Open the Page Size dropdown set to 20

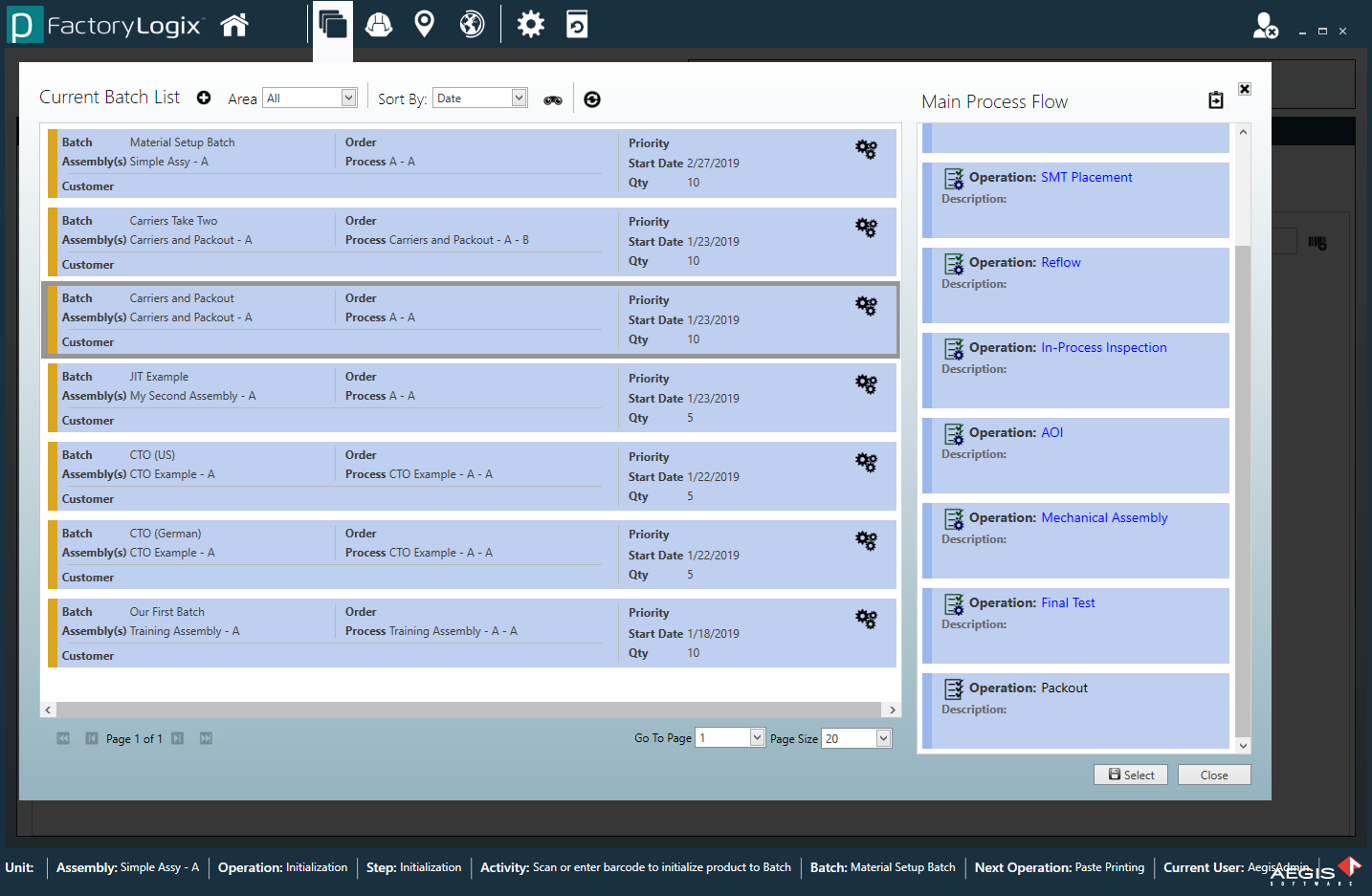pyautogui.click(x=855, y=737)
